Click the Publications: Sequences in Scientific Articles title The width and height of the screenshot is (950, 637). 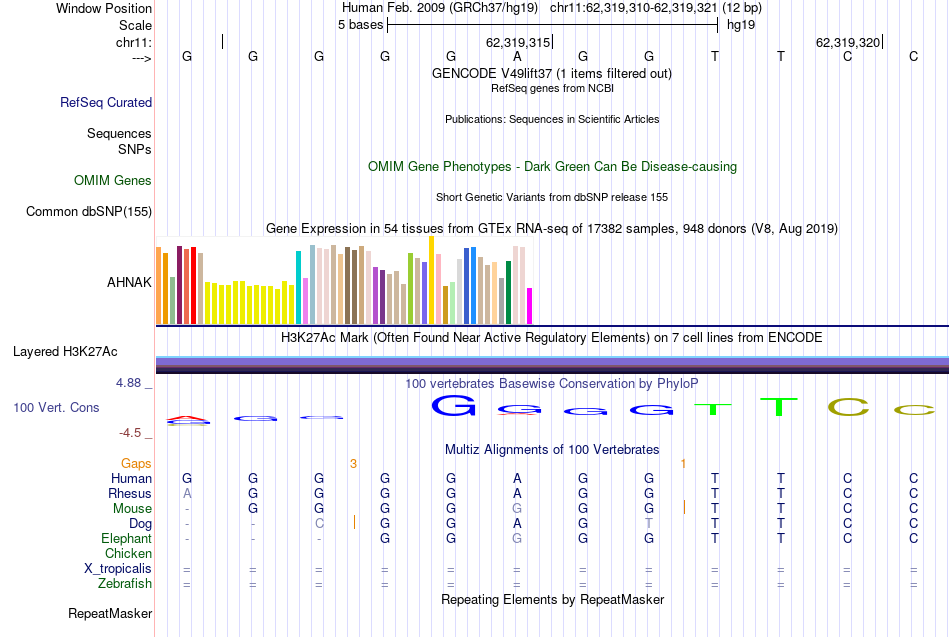pyautogui.click(x=552, y=119)
